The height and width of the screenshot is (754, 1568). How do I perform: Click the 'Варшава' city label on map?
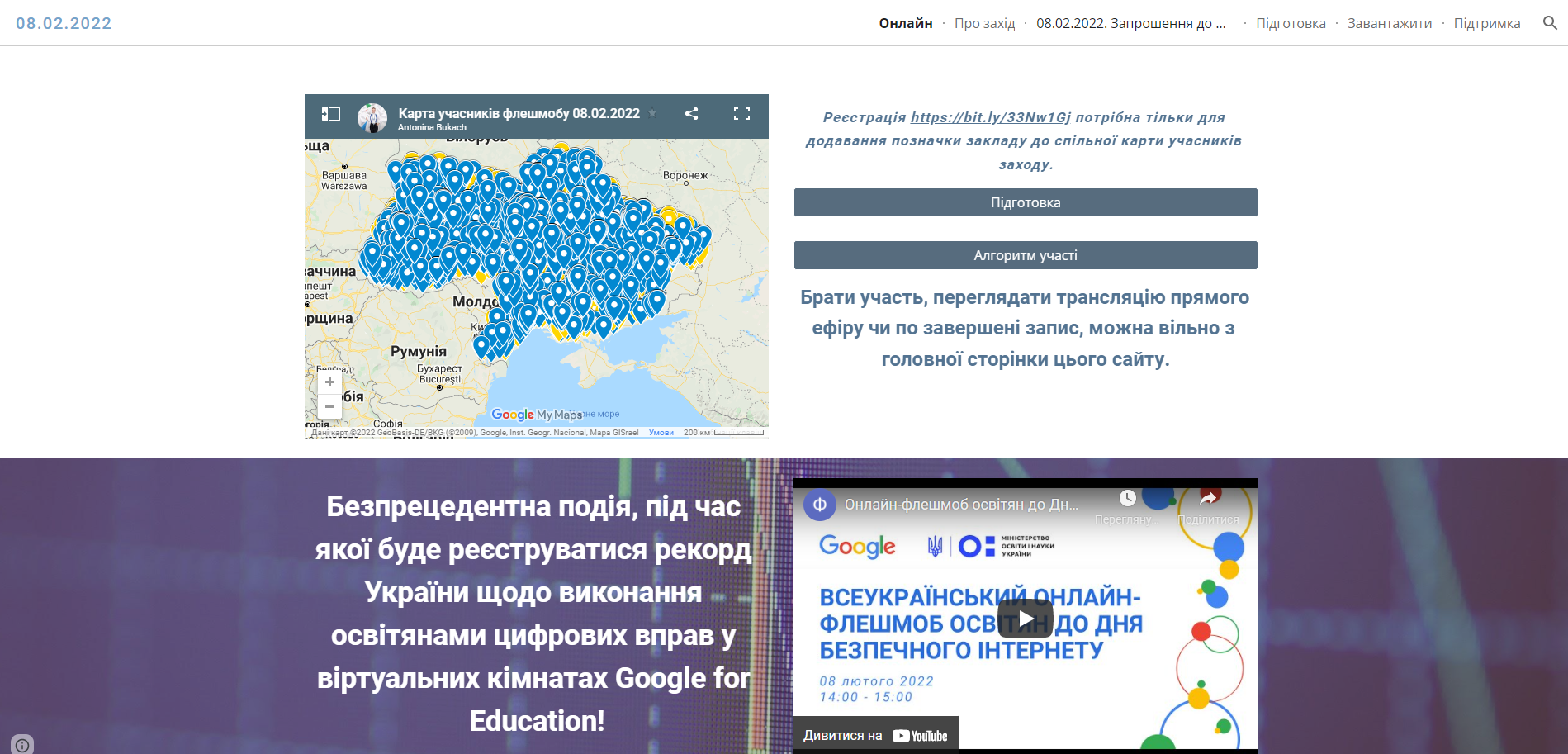click(344, 175)
